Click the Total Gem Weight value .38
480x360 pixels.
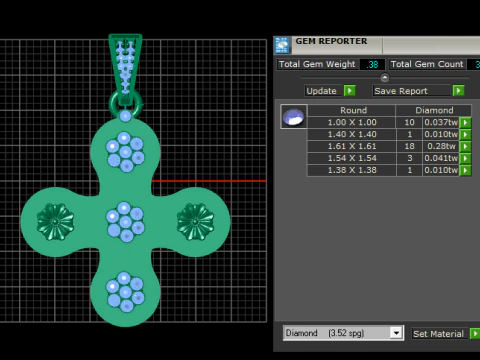[x=372, y=64]
